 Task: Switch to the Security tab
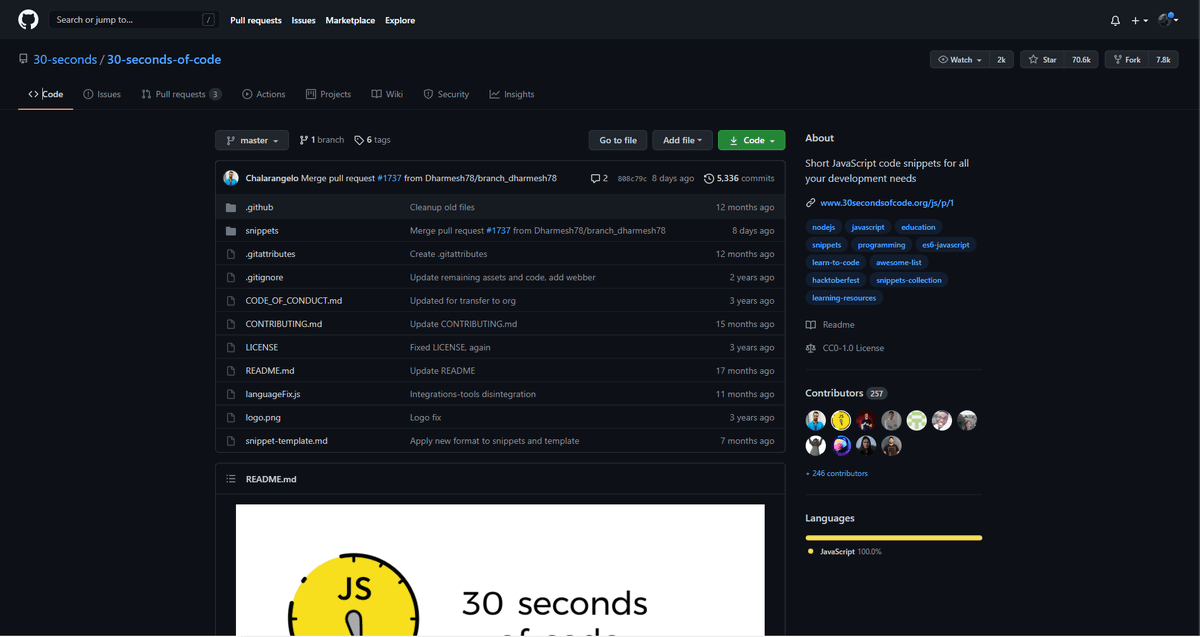[x=446, y=94]
